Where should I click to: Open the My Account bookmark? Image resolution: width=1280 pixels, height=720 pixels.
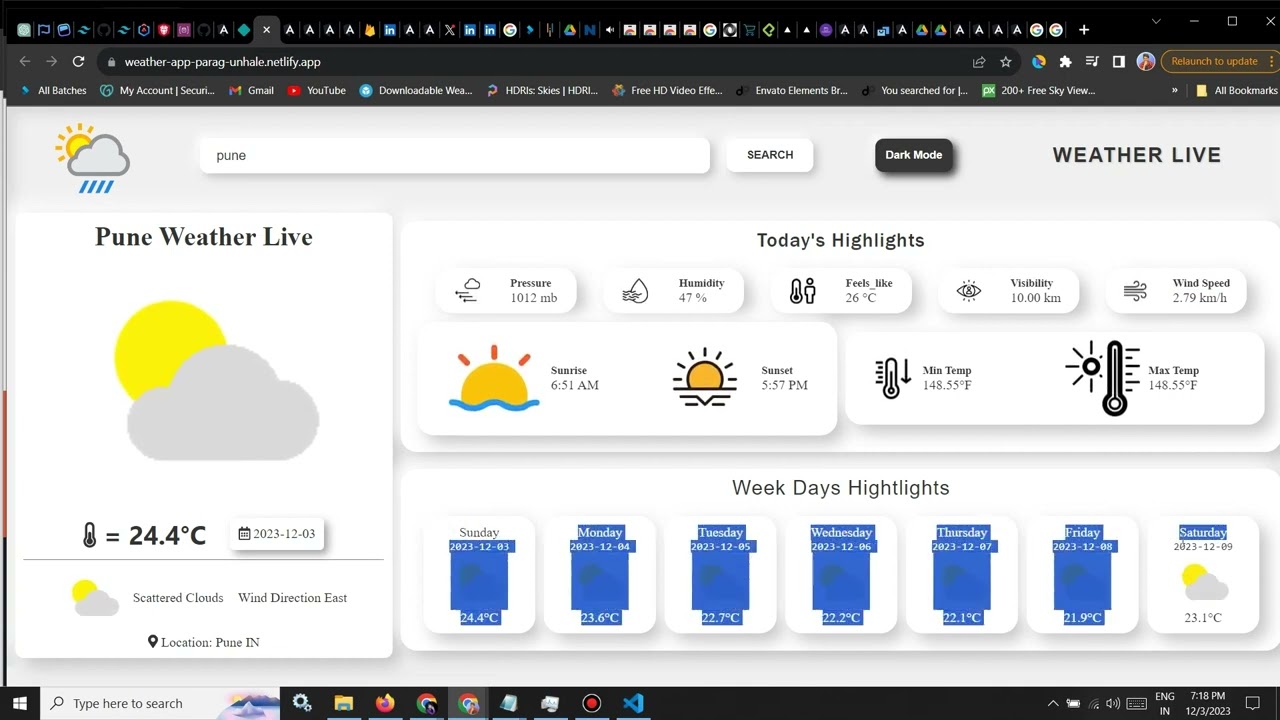[157, 90]
